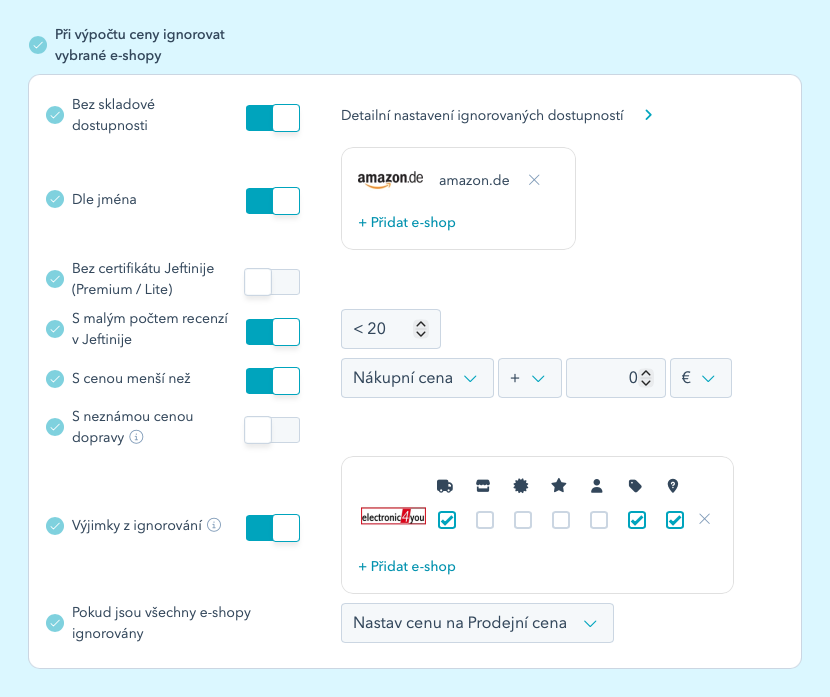
Task: Show info for S neznámou cenou dopravy
Action: point(137,437)
